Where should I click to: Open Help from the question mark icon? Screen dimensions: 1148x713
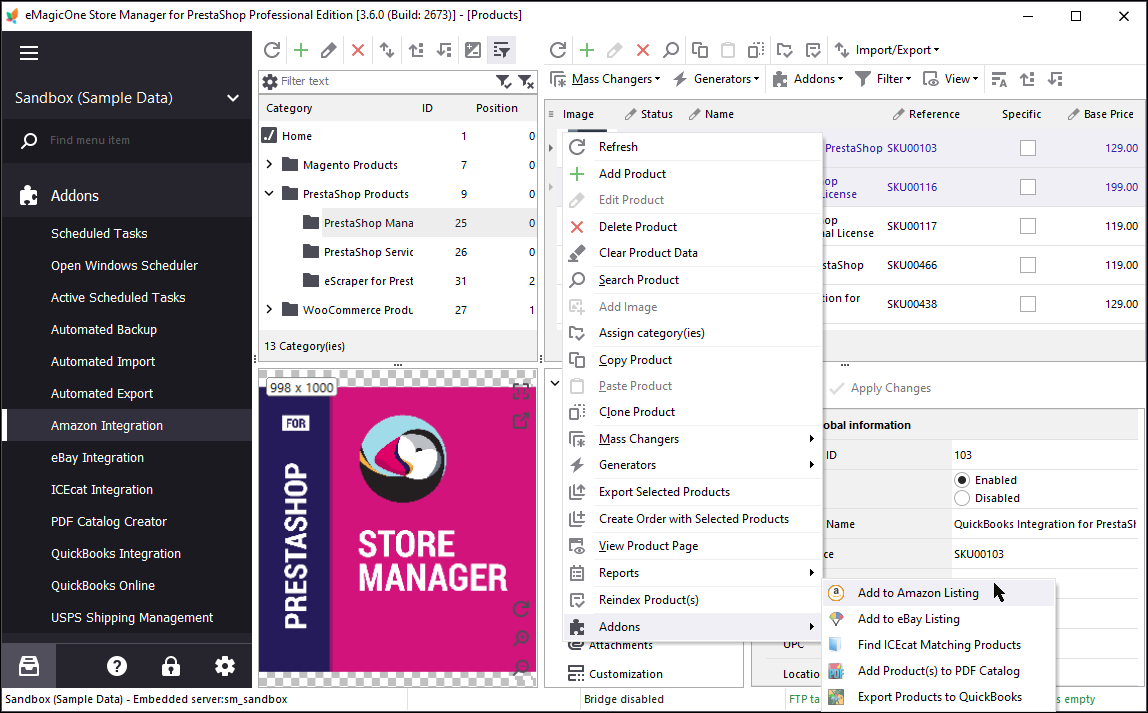pyautogui.click(x=117, y=666)
